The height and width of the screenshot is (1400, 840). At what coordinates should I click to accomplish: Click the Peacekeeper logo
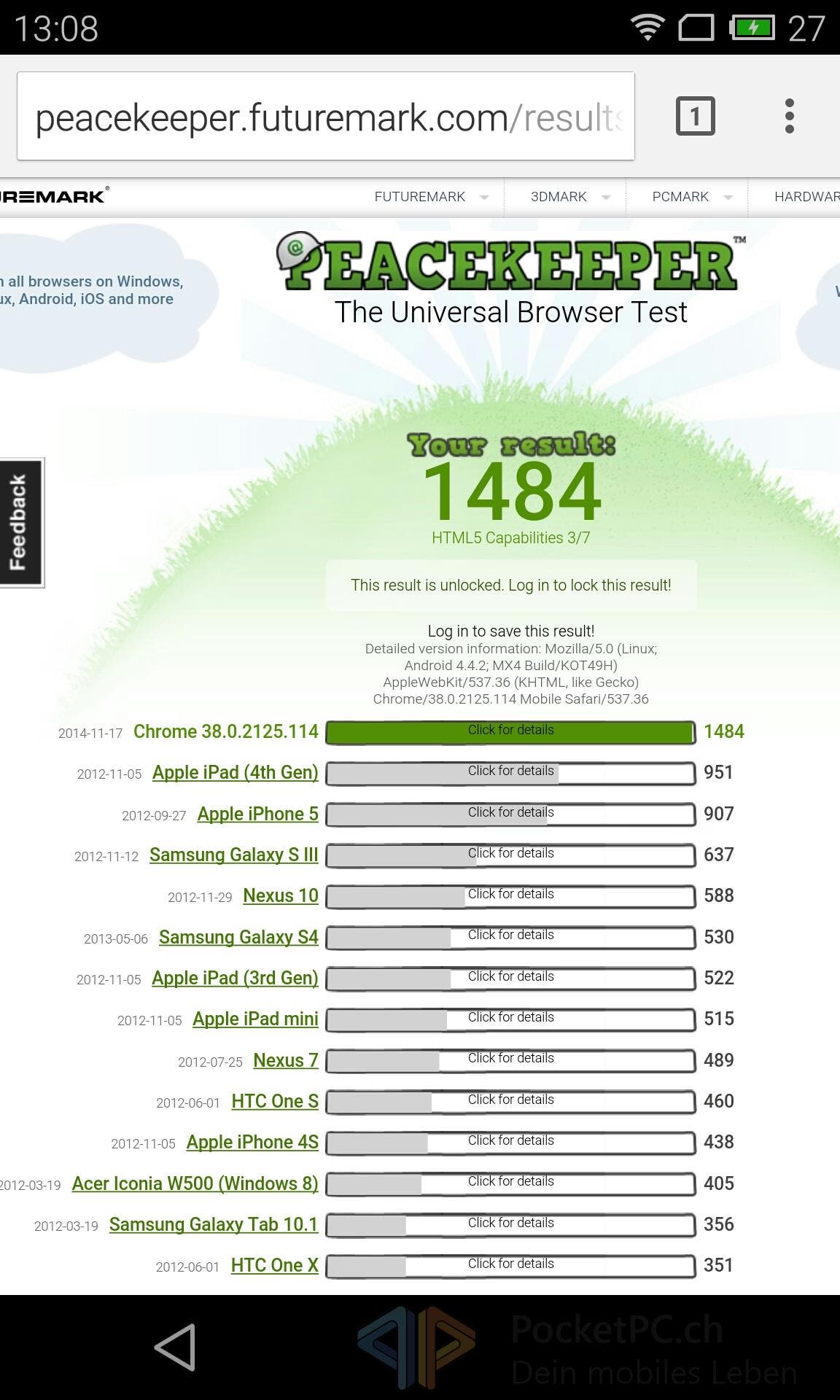511,261
